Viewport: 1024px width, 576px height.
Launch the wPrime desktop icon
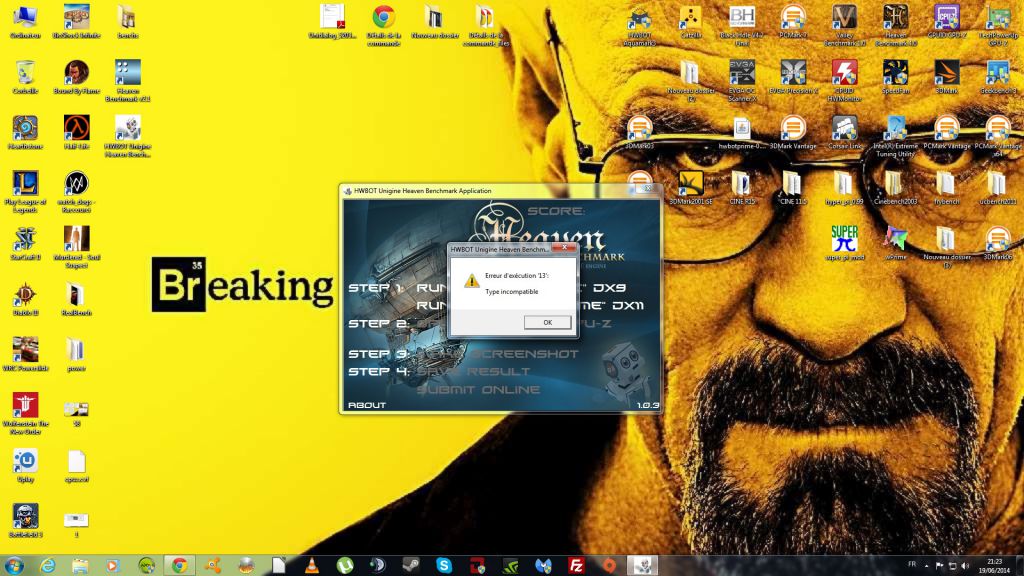895,244
